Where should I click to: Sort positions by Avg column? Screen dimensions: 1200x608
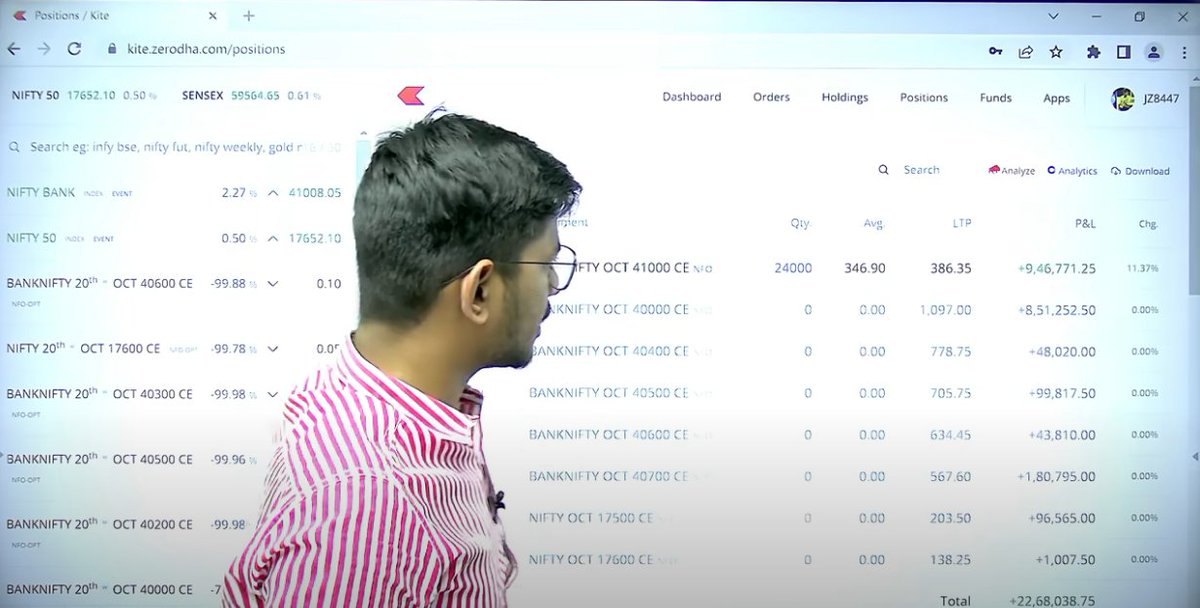(873, 224)
